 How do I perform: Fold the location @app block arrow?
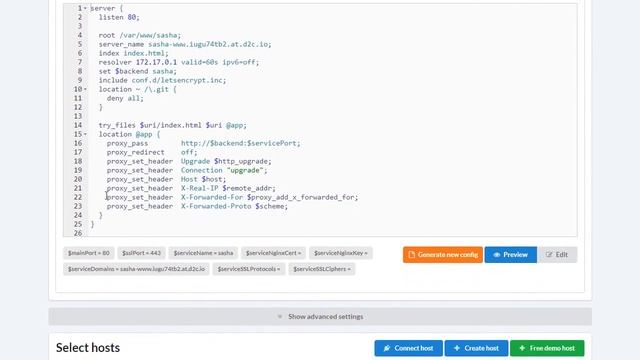tap(85, 134)
